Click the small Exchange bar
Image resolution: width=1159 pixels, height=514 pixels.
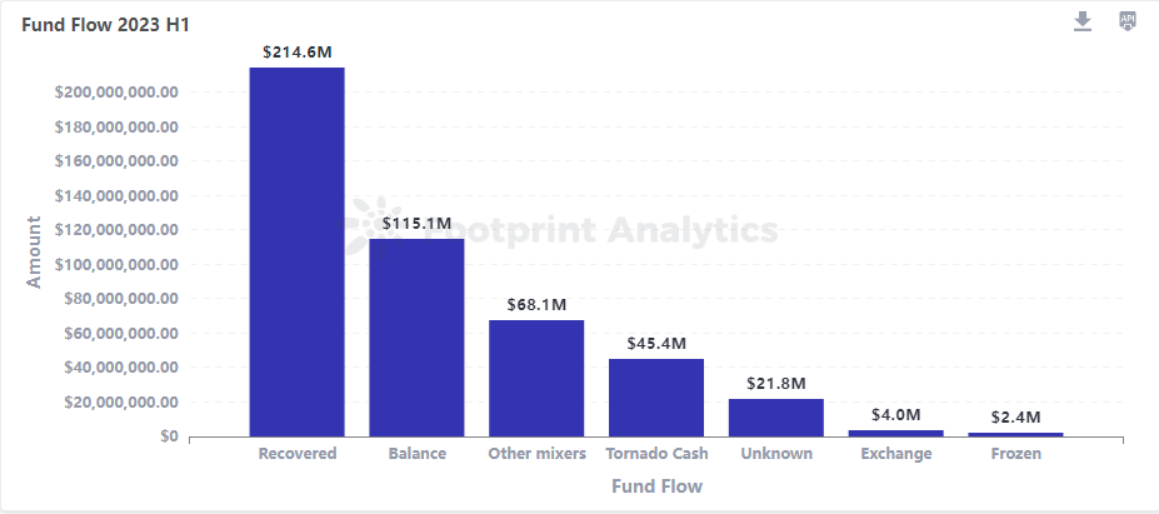(x=896, y=433)
